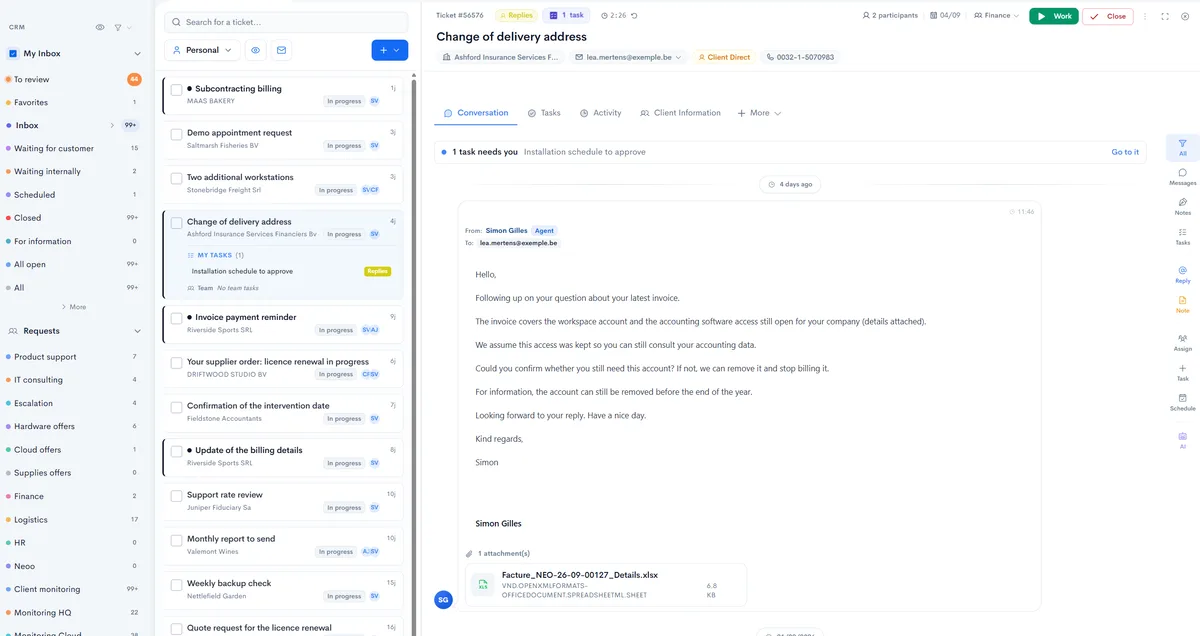Tick checkbox for Support rate review
The image size is (1200, 636).
pyautogui.click(x=176, y=496)
